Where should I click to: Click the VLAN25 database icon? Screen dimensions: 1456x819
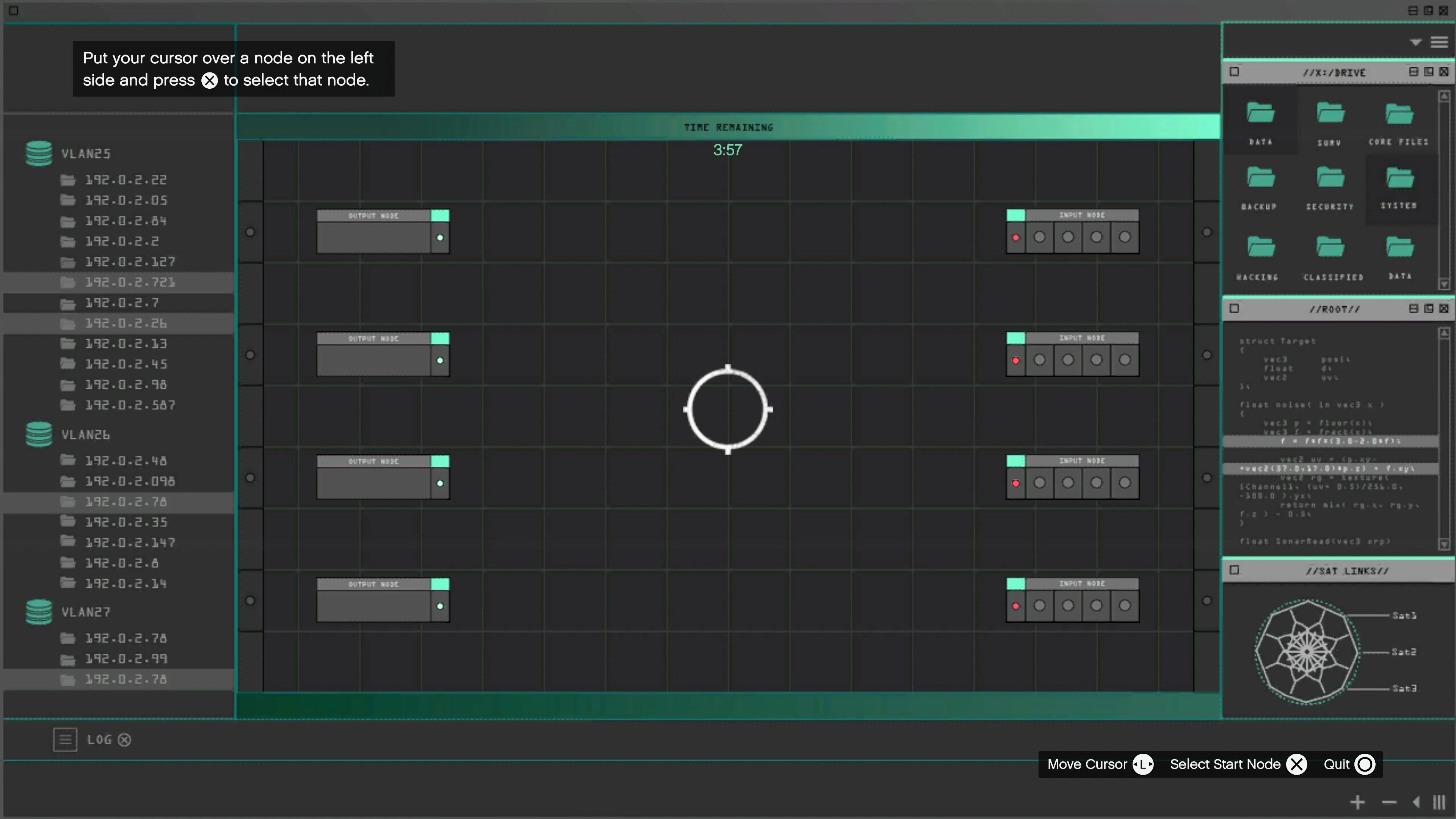39,153
